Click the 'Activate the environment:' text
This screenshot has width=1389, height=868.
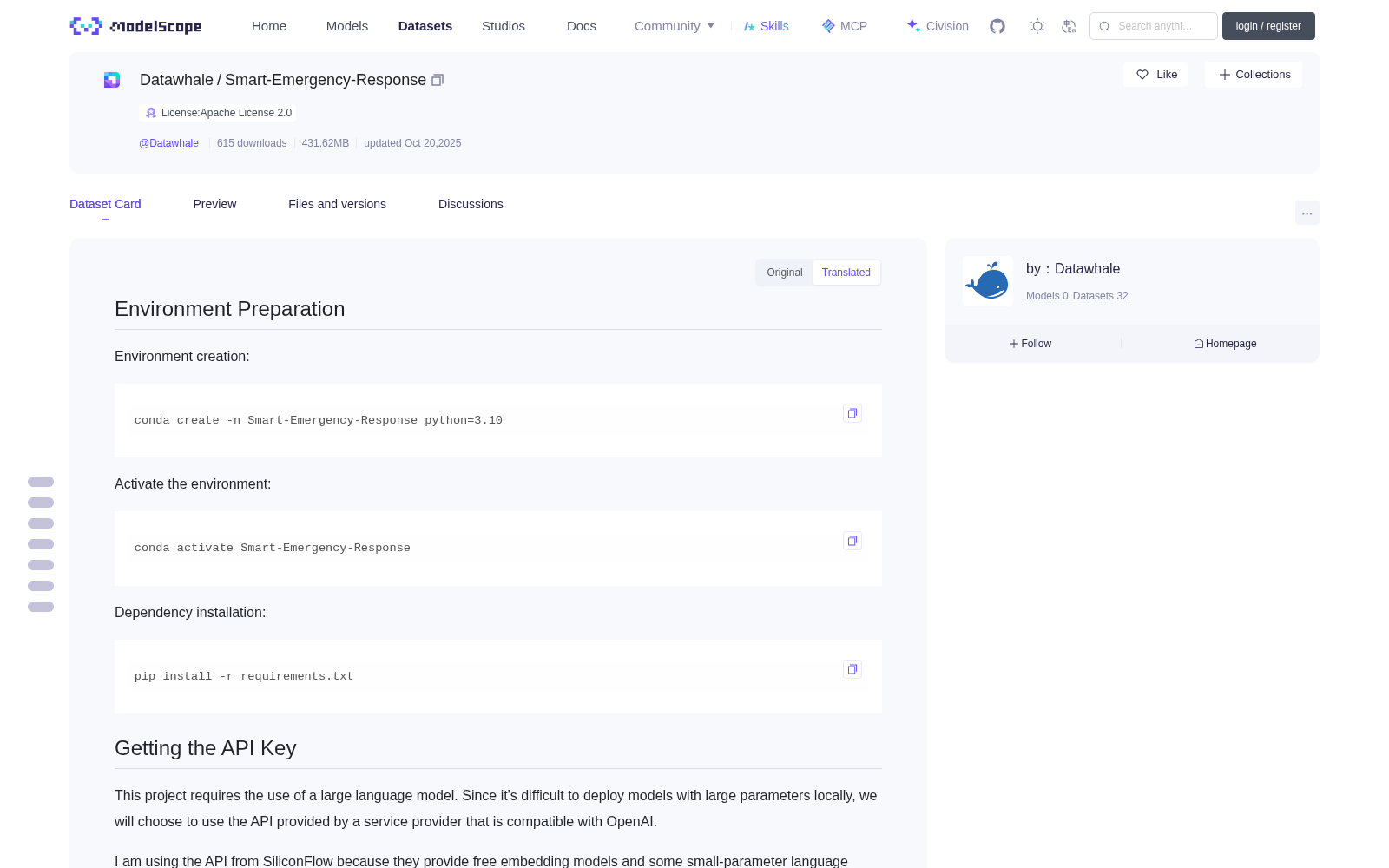[193, 483]
